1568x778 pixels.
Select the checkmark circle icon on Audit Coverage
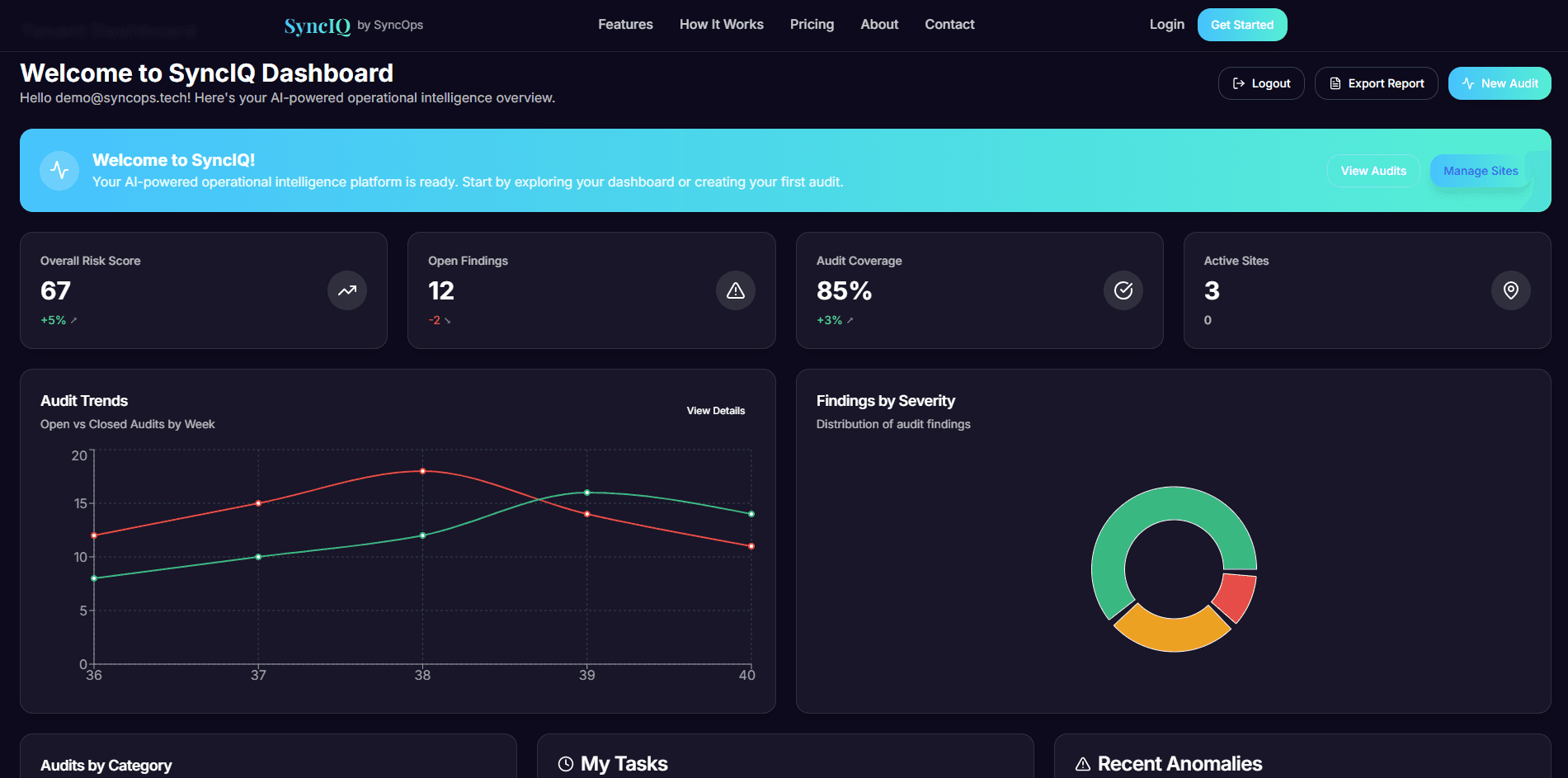coord(1123,290)
